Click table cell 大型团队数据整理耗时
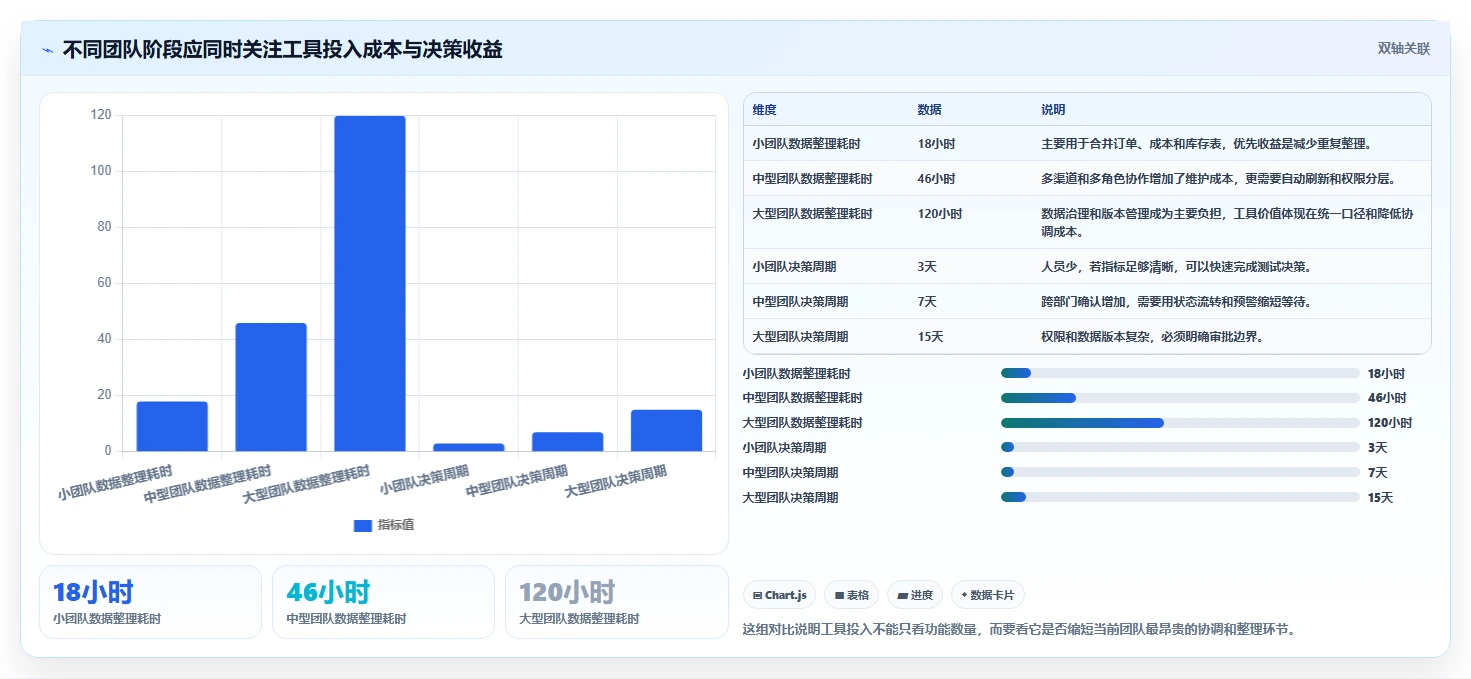 coord(813,214)
